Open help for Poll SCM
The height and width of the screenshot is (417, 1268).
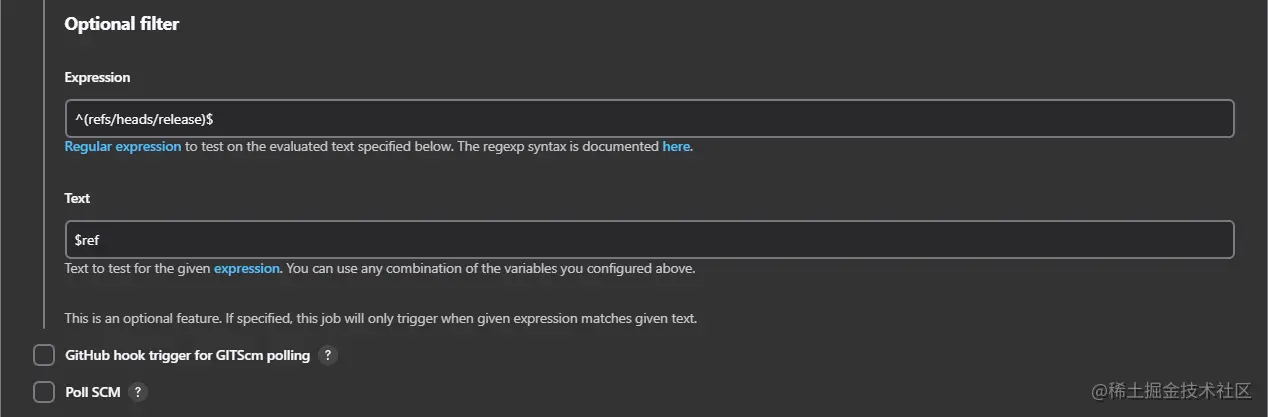[138, 393]
